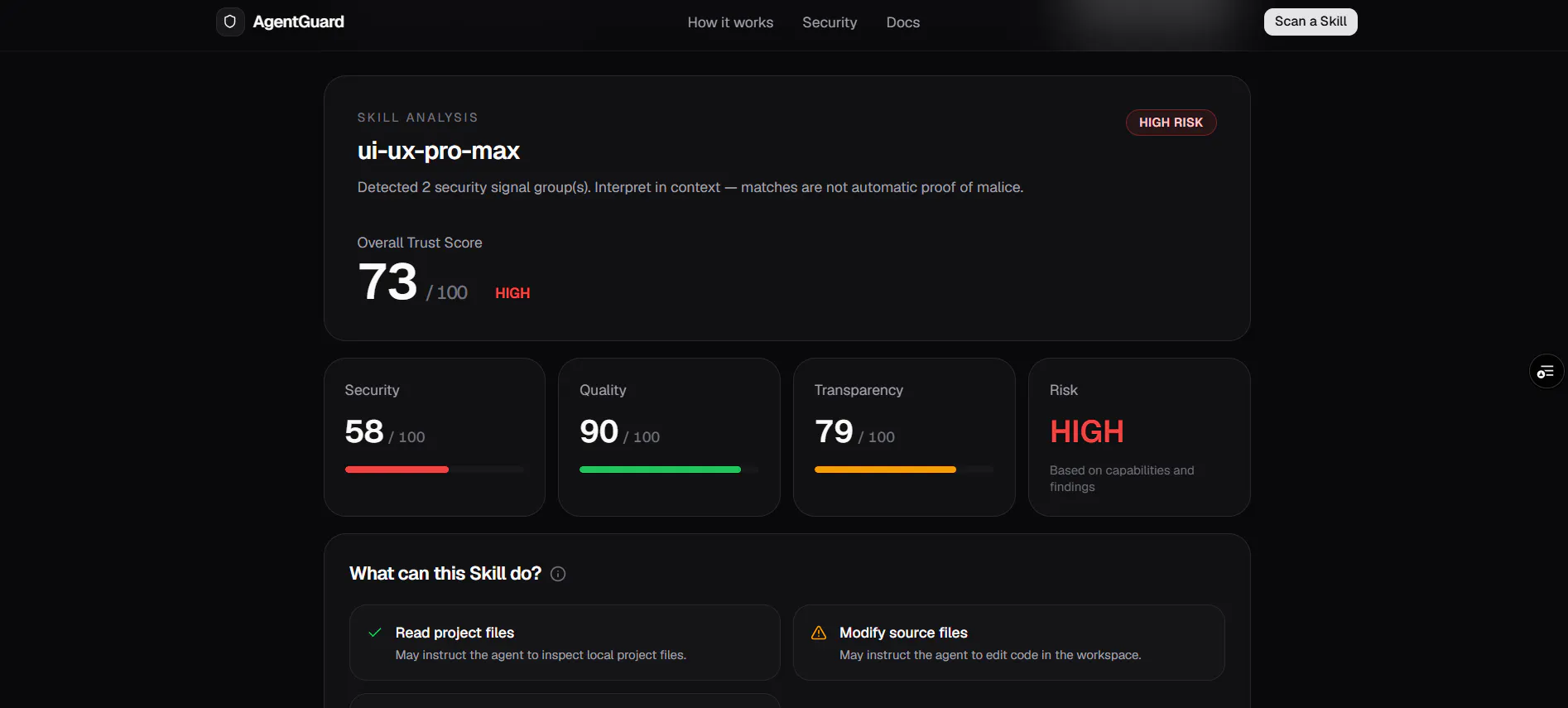Click the Overall Trust Score value 73

coord(387,282)
